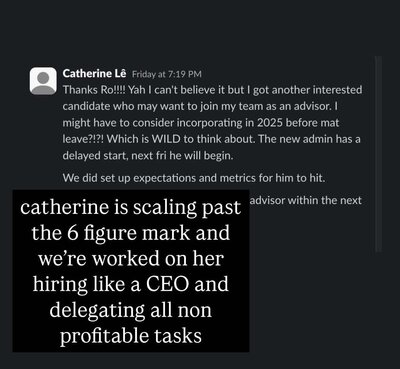
Task: Click the caption line 'profitable tasks'
Action: (x=131, y=336)
